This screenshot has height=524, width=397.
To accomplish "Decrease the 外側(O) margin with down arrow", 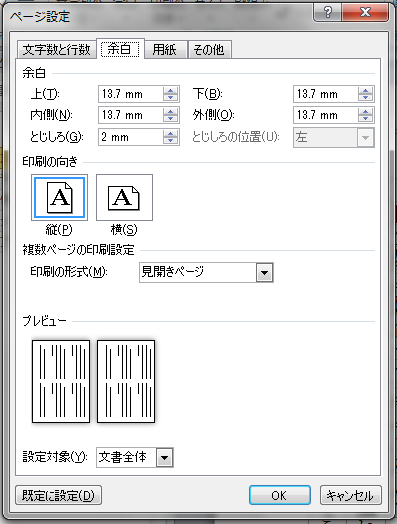I will click(365, 119).
